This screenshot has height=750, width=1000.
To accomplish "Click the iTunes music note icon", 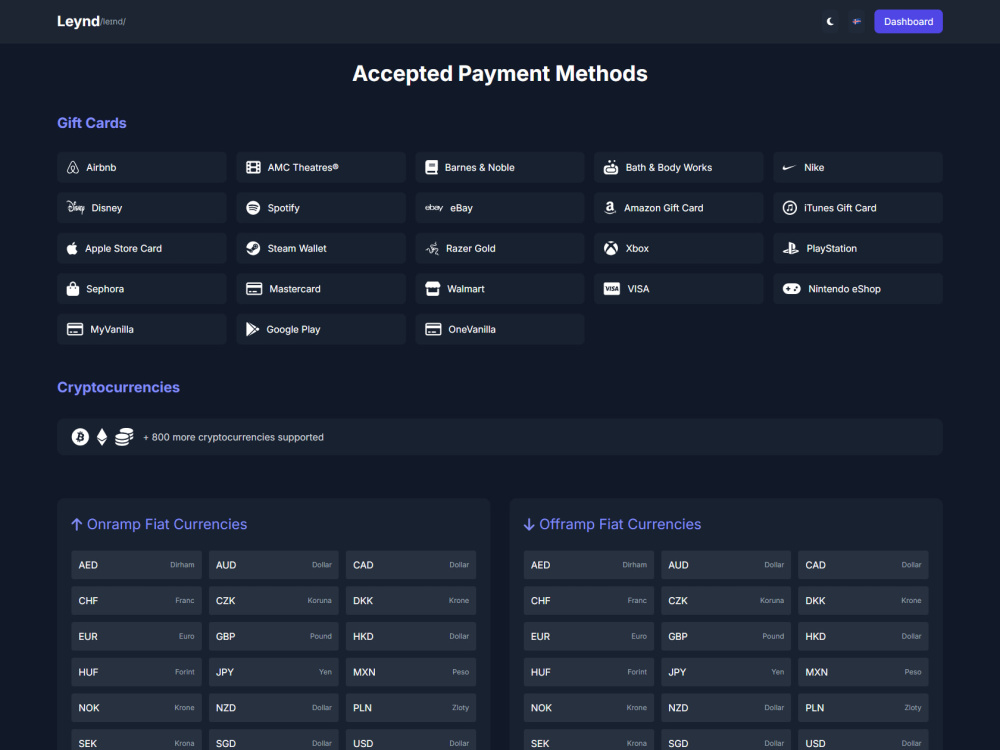I will tap(790, 208).
